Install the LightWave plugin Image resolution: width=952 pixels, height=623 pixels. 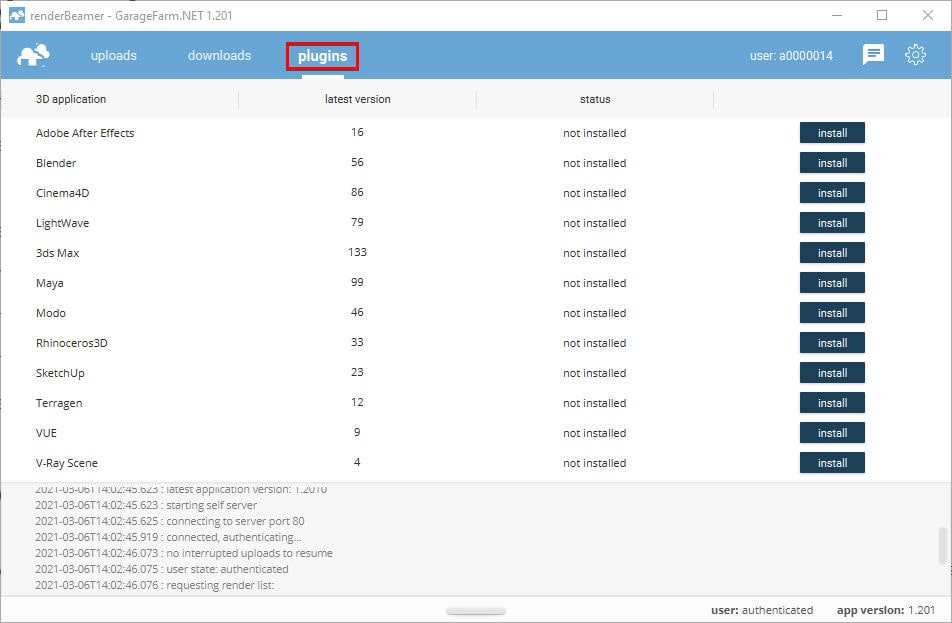(x=832, y=223)
